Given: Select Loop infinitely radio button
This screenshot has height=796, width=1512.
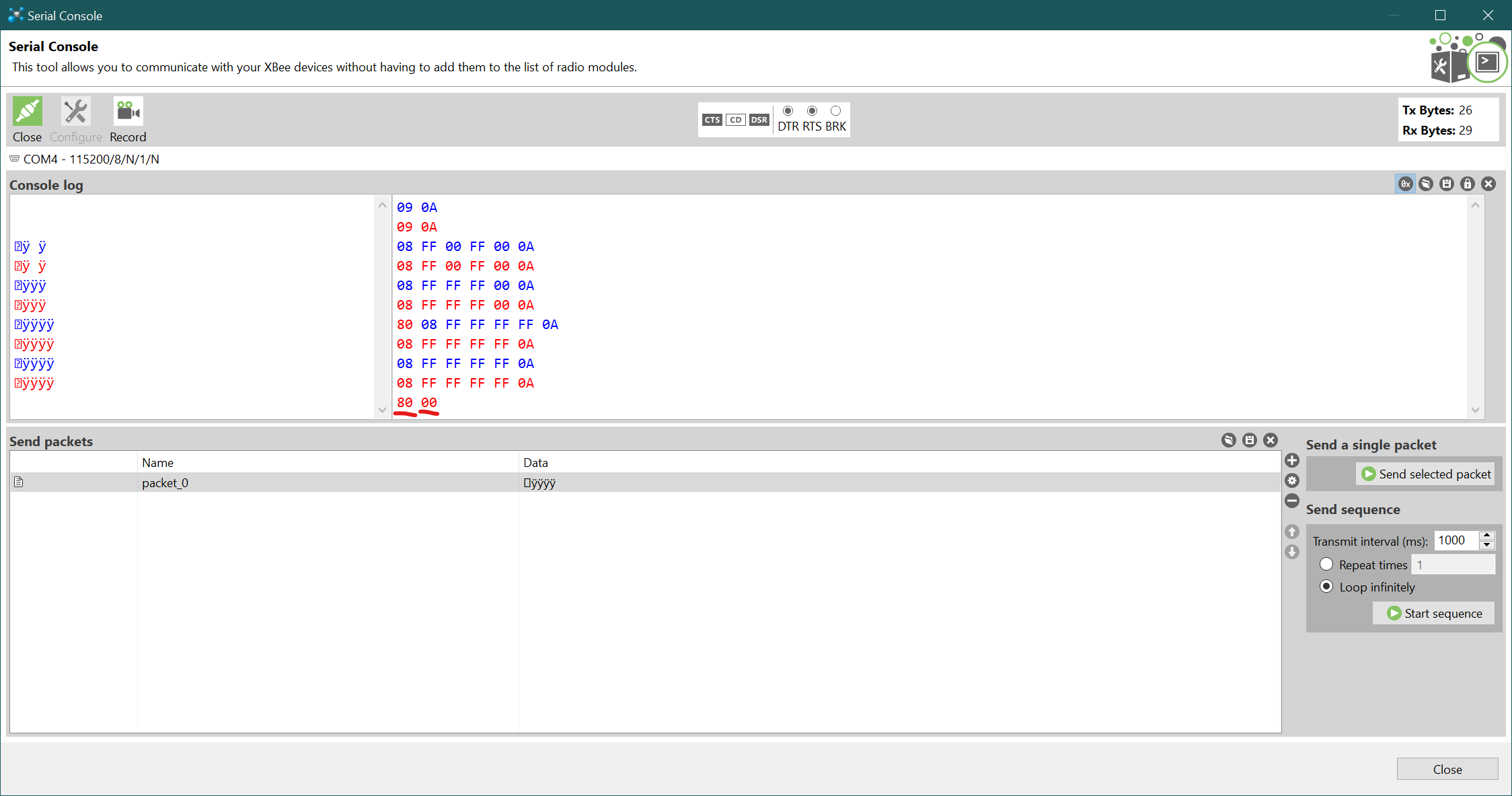Looking at the screenshot, I should [1327, 587].
